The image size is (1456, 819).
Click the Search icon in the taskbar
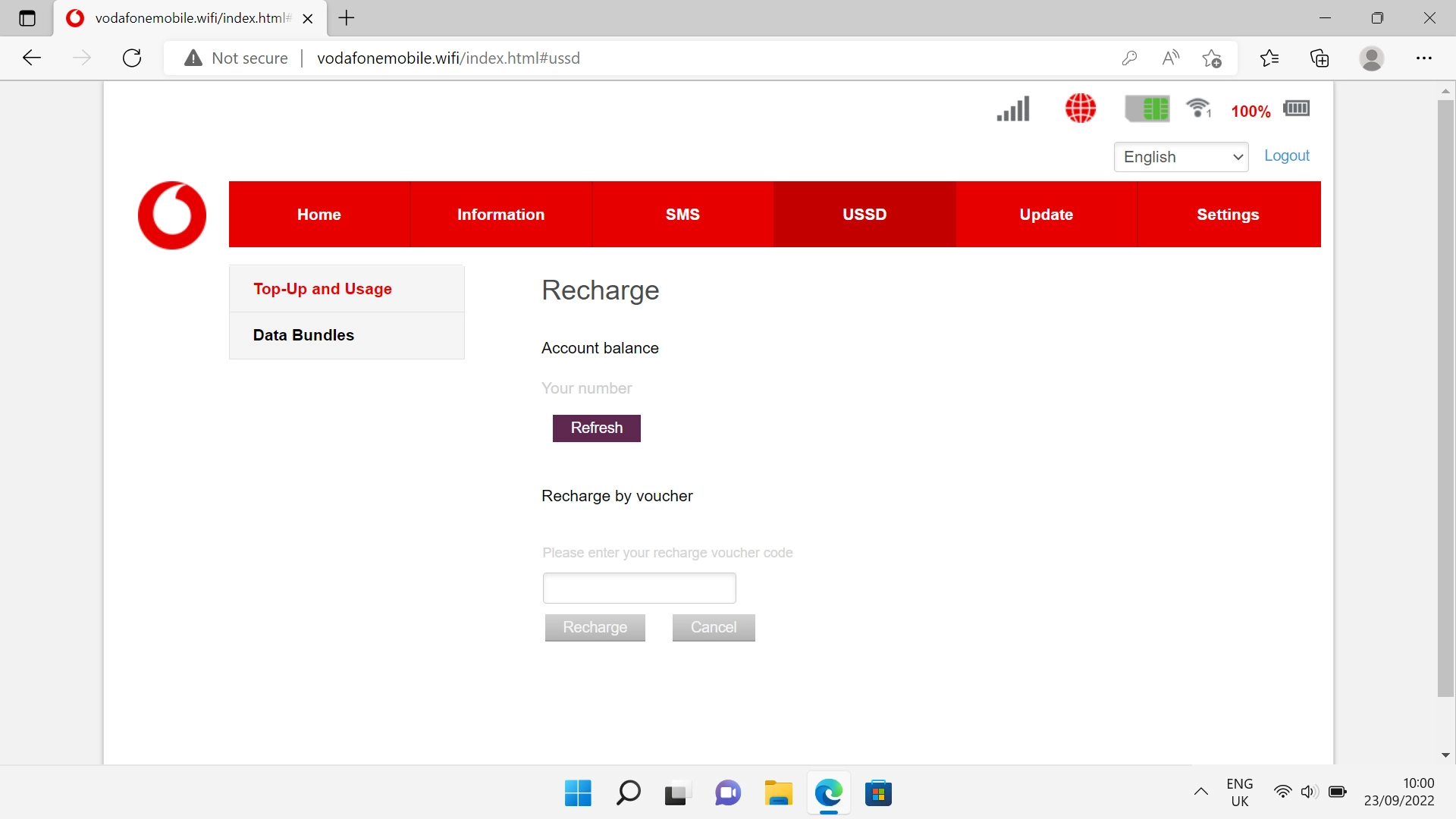point(627,793)
